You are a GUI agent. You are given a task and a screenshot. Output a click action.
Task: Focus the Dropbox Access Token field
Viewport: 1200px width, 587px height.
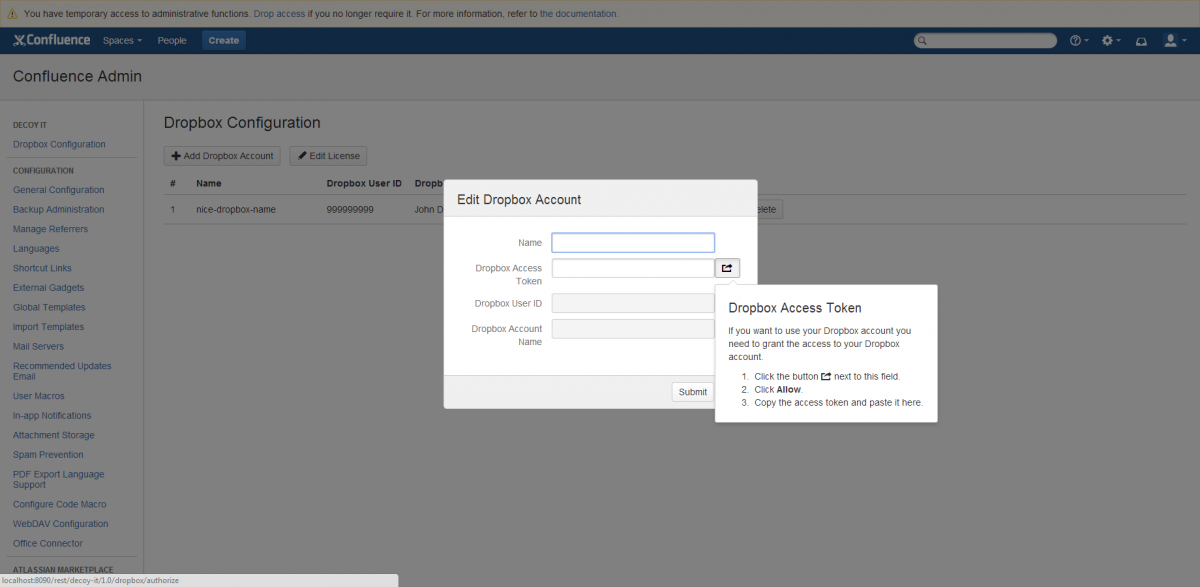pyautogui.click(x=633, y=268)
